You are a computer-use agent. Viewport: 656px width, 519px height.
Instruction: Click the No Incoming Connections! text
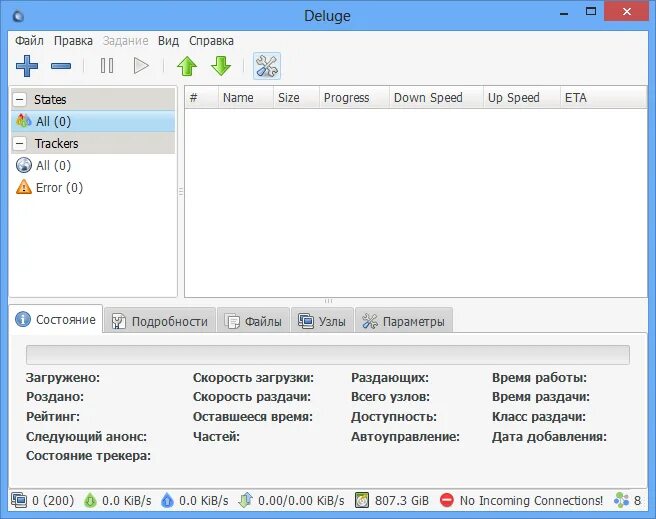pyautogui.click(x=531, y=501)
